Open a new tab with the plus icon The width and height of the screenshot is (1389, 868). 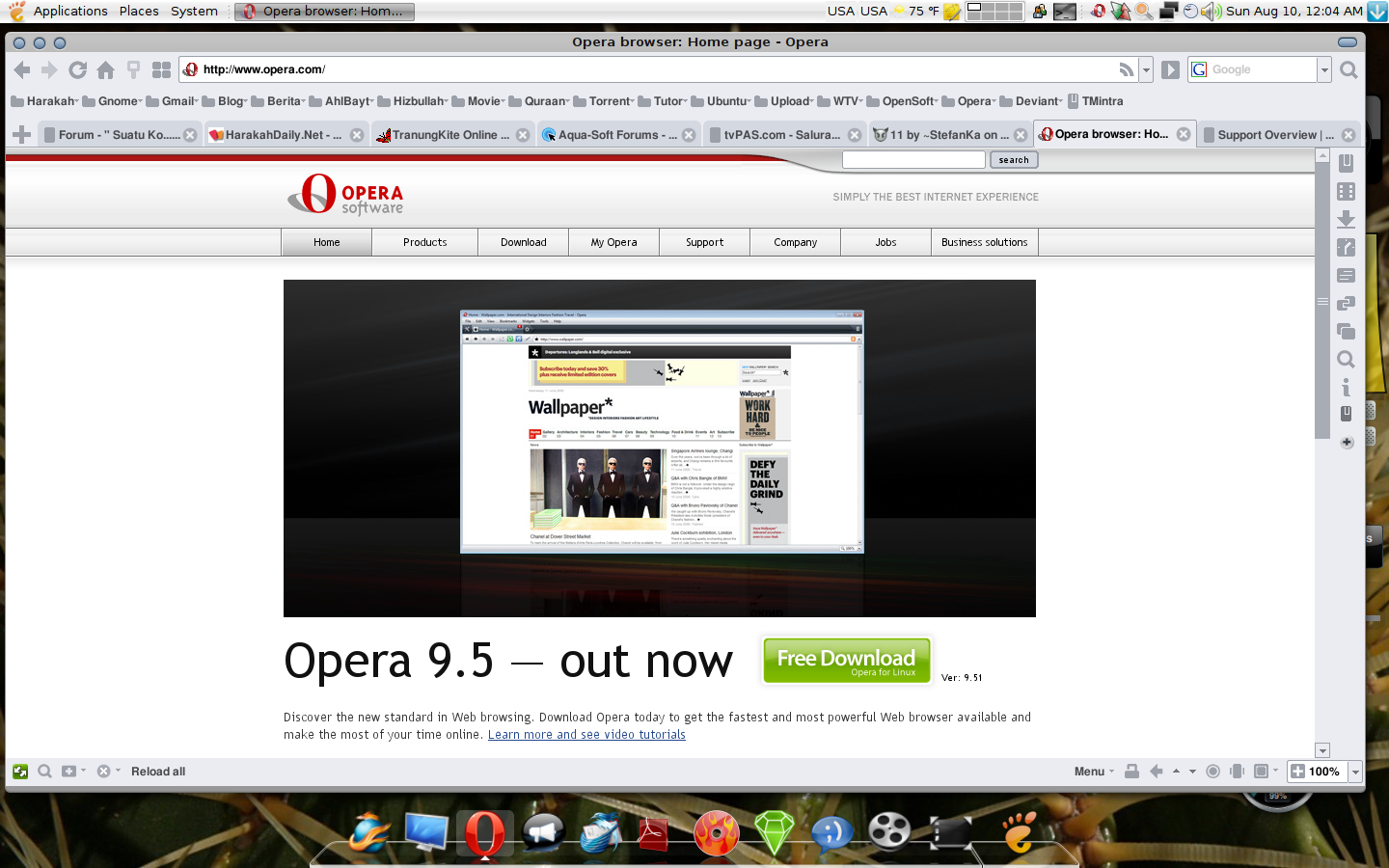tap(22, 135)
